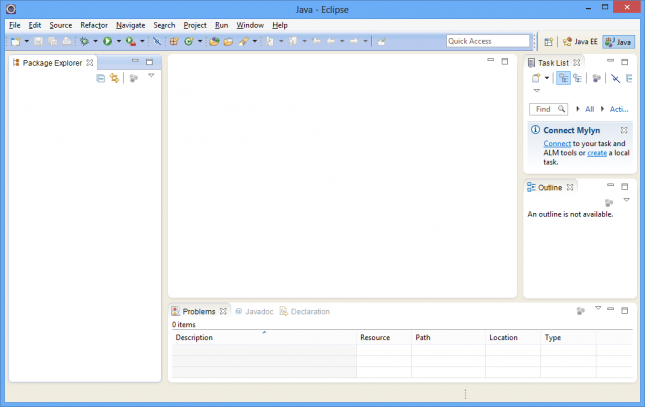Image resolution: width=645 pixels, height=407 pixels.
Task: Switch to the Declaration tab
Action: (305, 312)
